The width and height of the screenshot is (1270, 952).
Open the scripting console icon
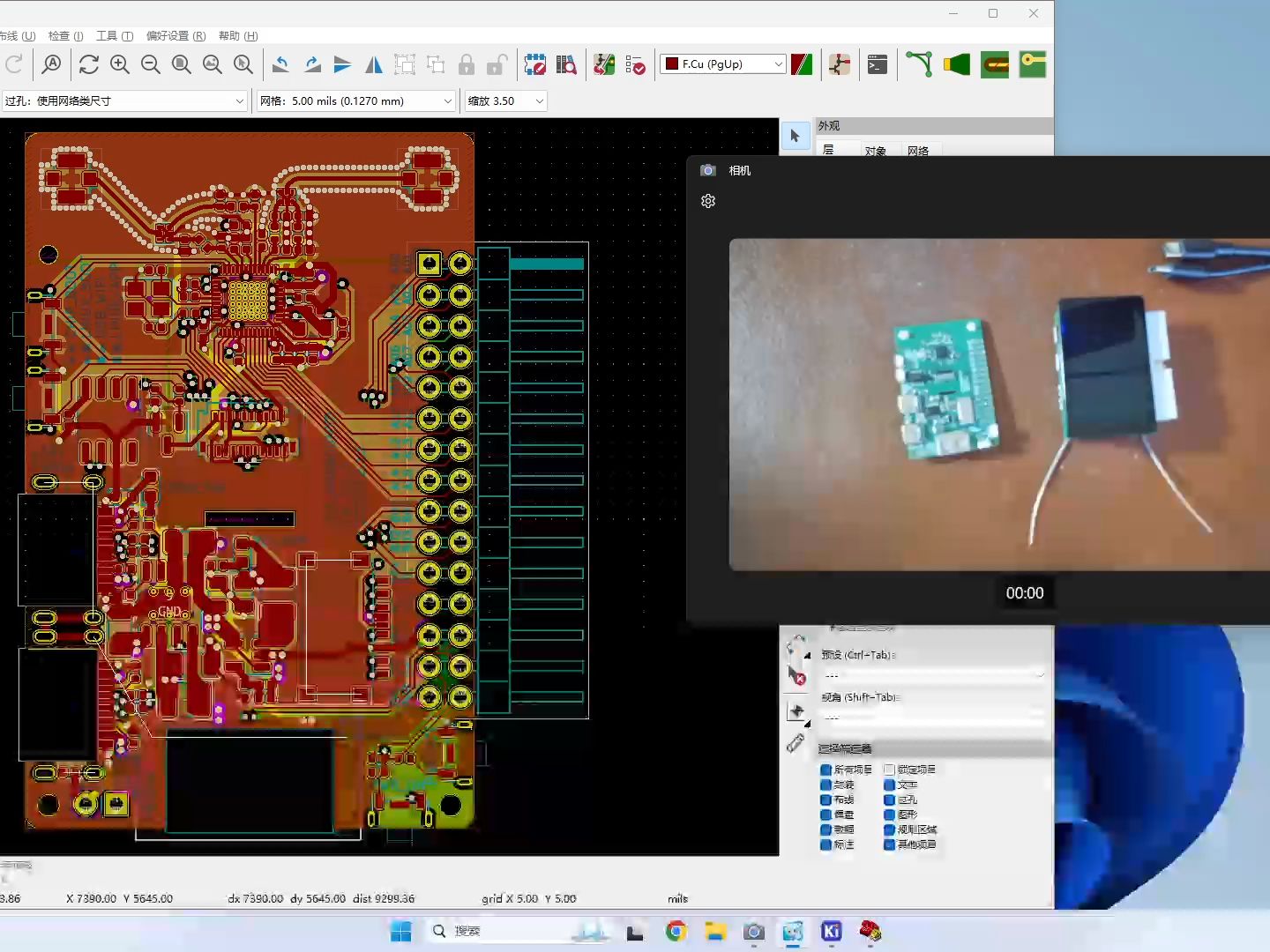click(878, 64)
